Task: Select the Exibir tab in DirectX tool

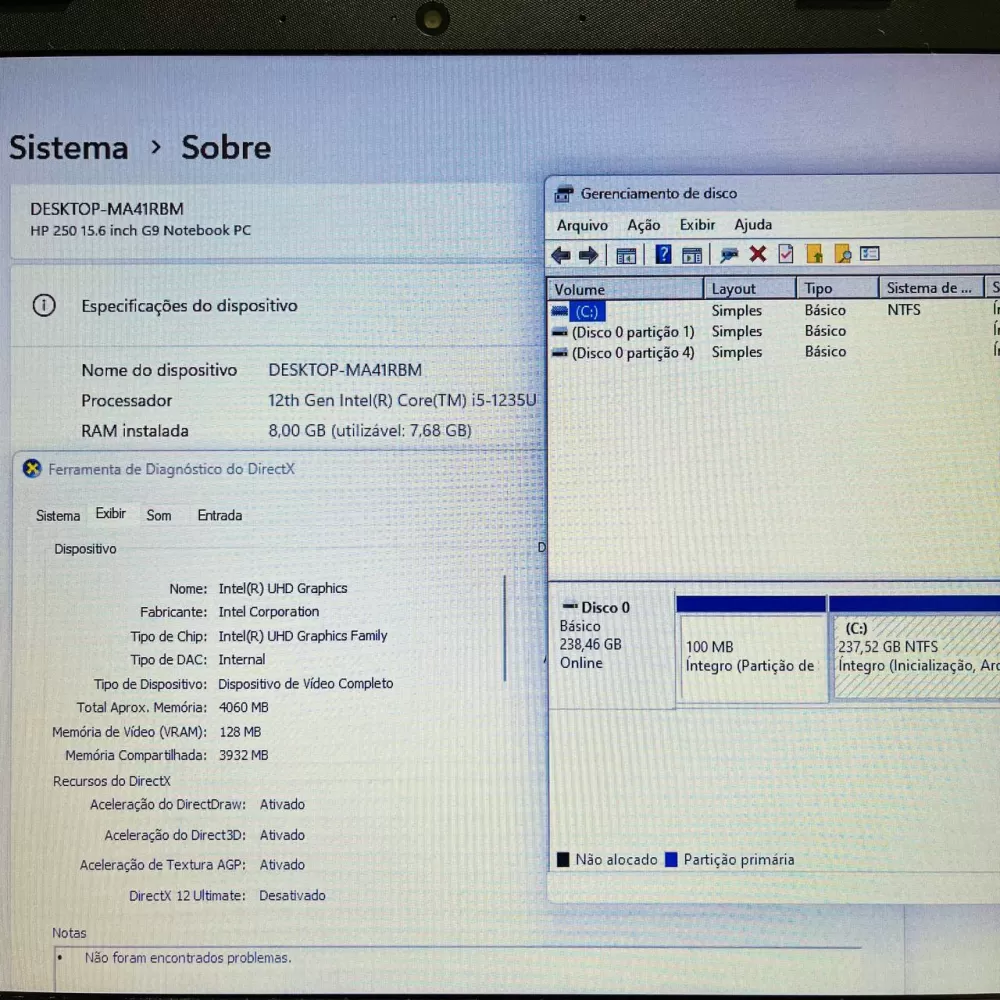Action: coord(110,513)
